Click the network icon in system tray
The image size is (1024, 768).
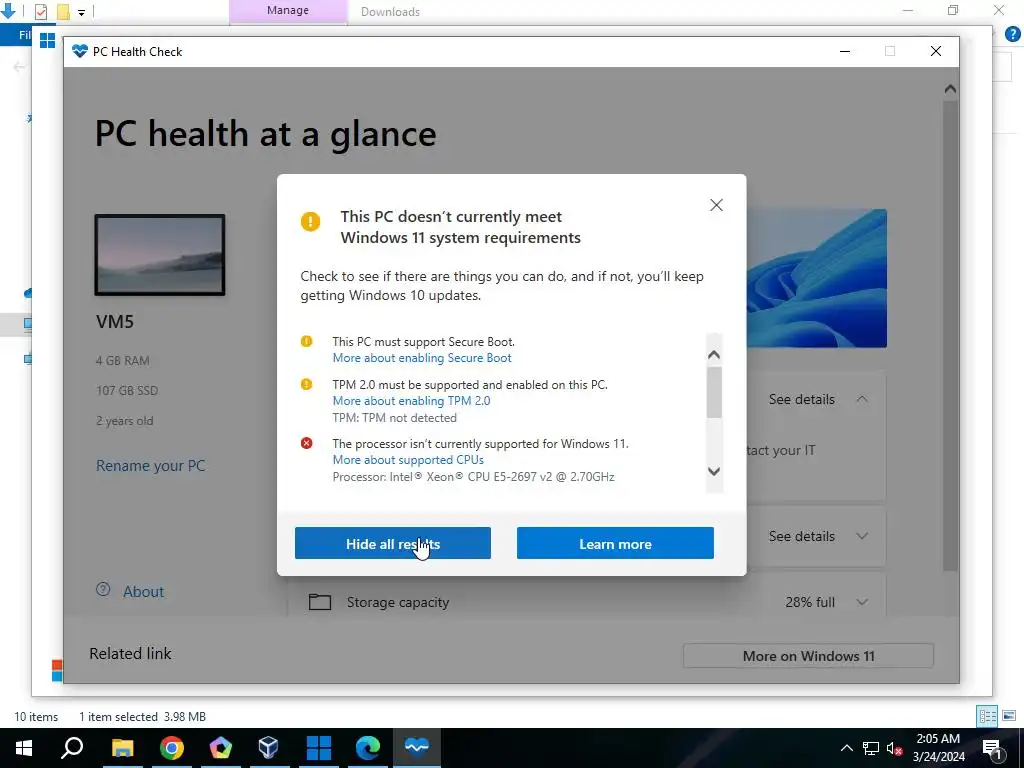point(871,748)
